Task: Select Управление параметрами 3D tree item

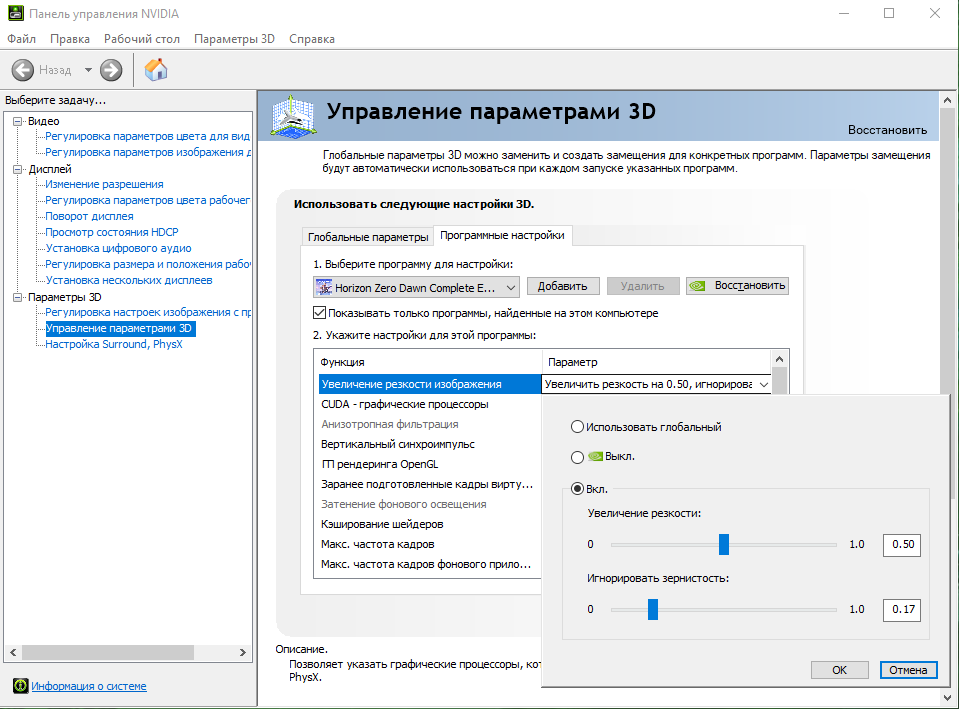Action: point(120,329)
